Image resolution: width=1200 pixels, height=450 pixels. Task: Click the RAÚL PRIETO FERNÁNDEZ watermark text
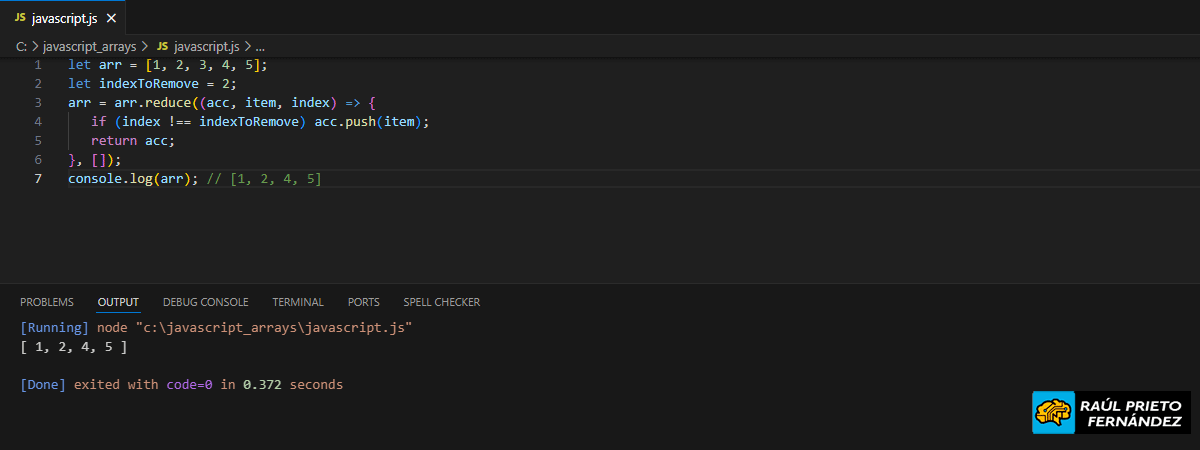(1131, 413)
